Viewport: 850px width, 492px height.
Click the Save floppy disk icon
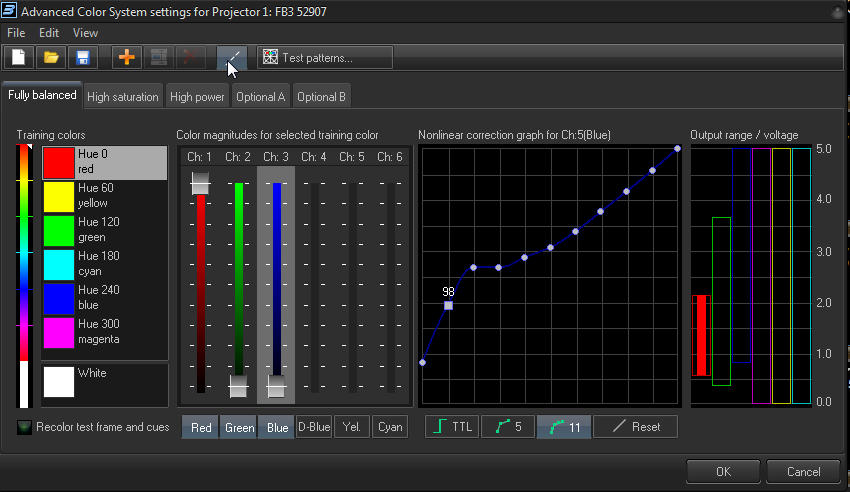point(82,57)
